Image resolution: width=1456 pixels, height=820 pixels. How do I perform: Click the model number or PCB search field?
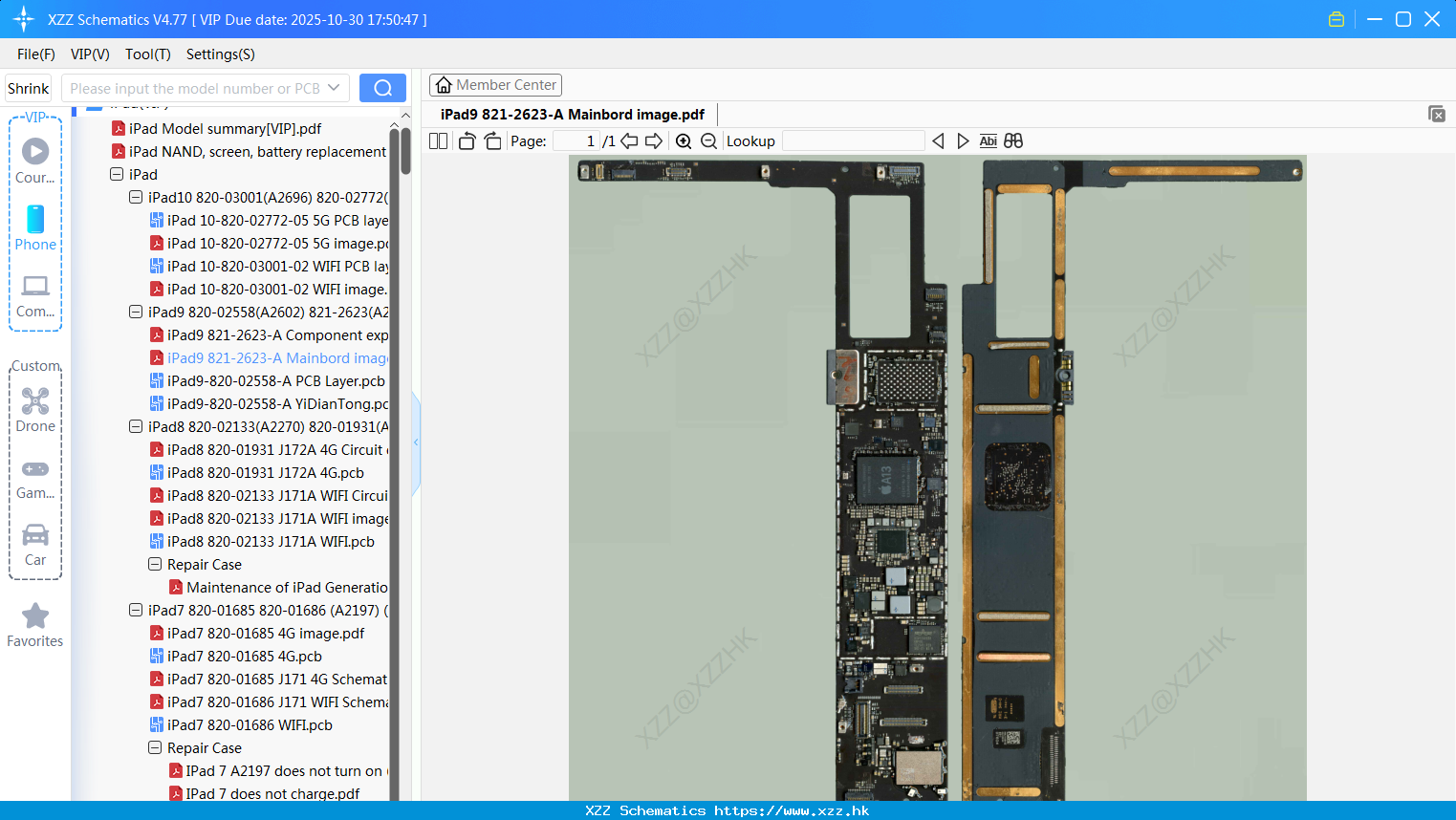[x=195, y=88]
